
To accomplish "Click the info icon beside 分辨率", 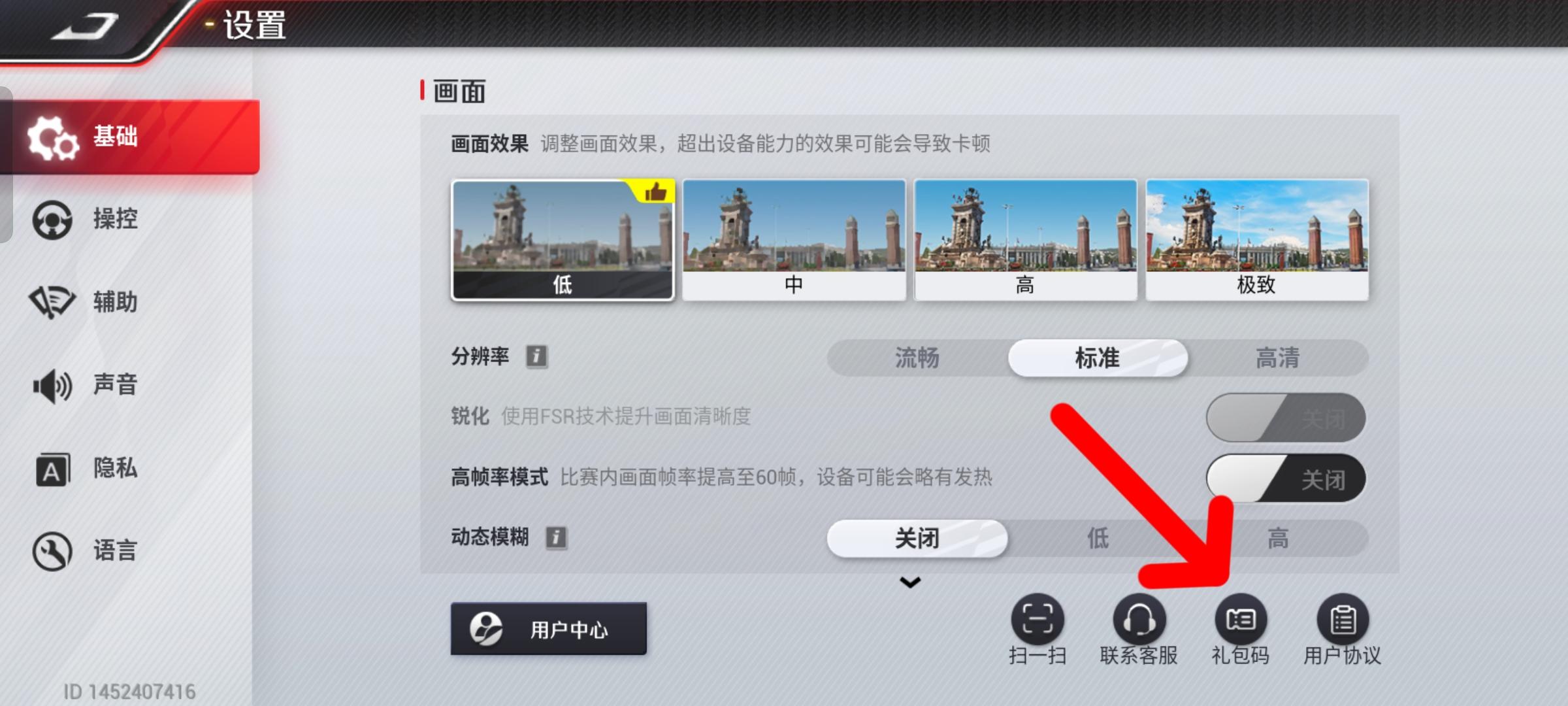I will point(536,356).
